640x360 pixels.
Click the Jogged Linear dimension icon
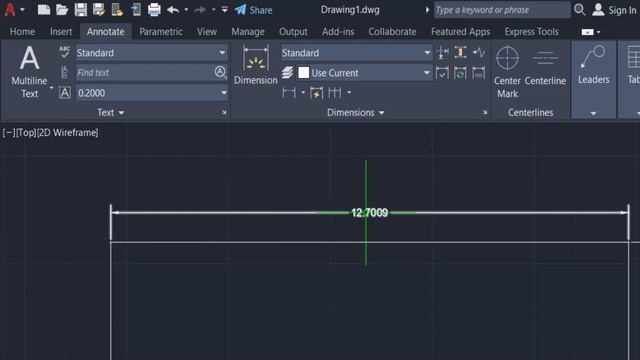click(x=479, y=52)
